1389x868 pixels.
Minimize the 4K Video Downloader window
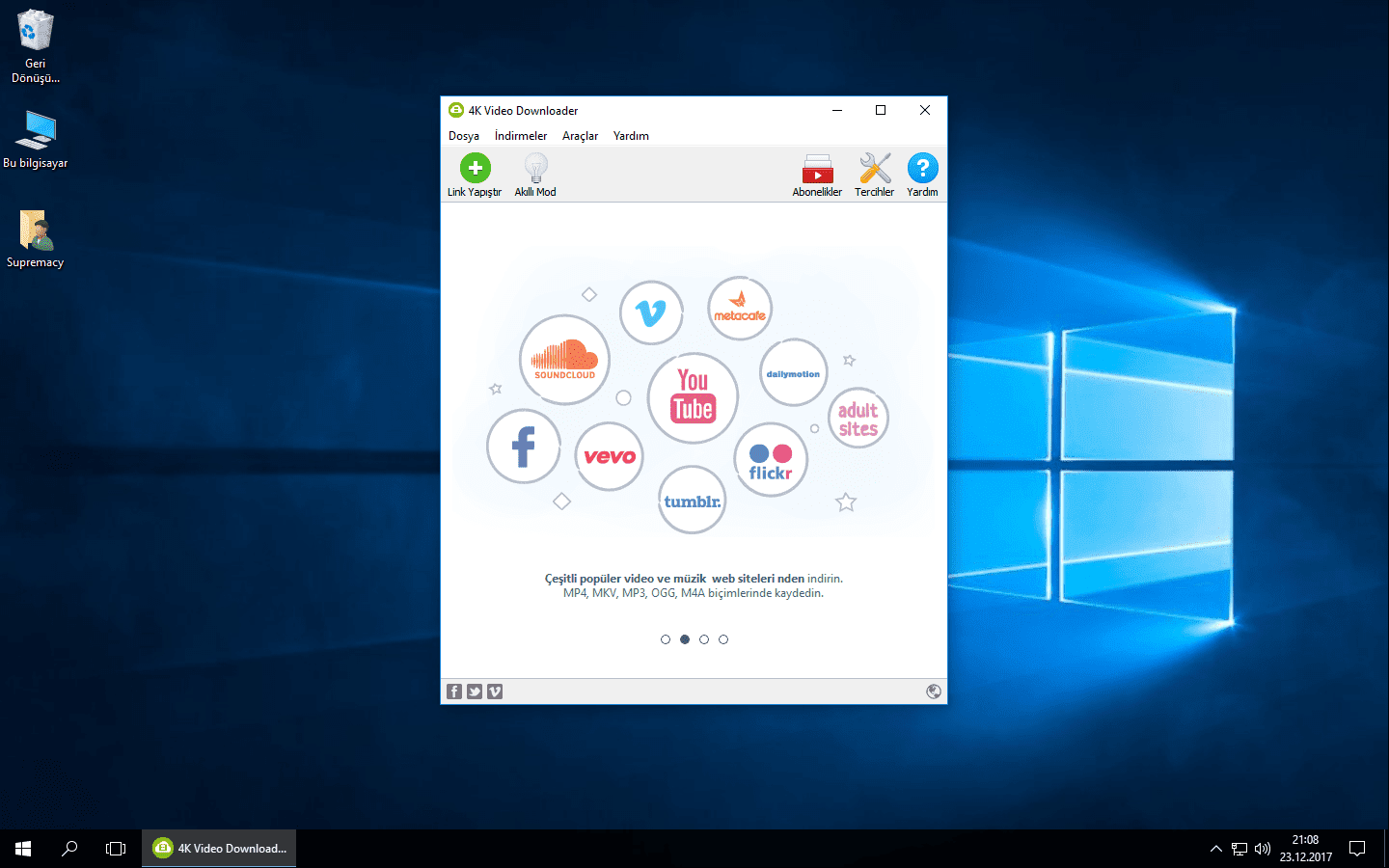click(x=837, y=110)
